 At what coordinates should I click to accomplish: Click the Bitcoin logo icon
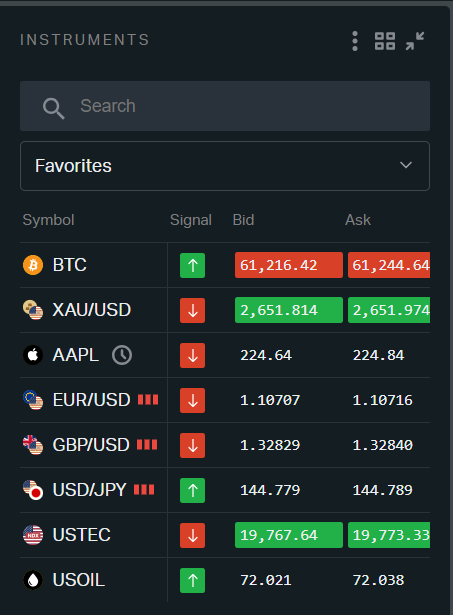(33, 265)
